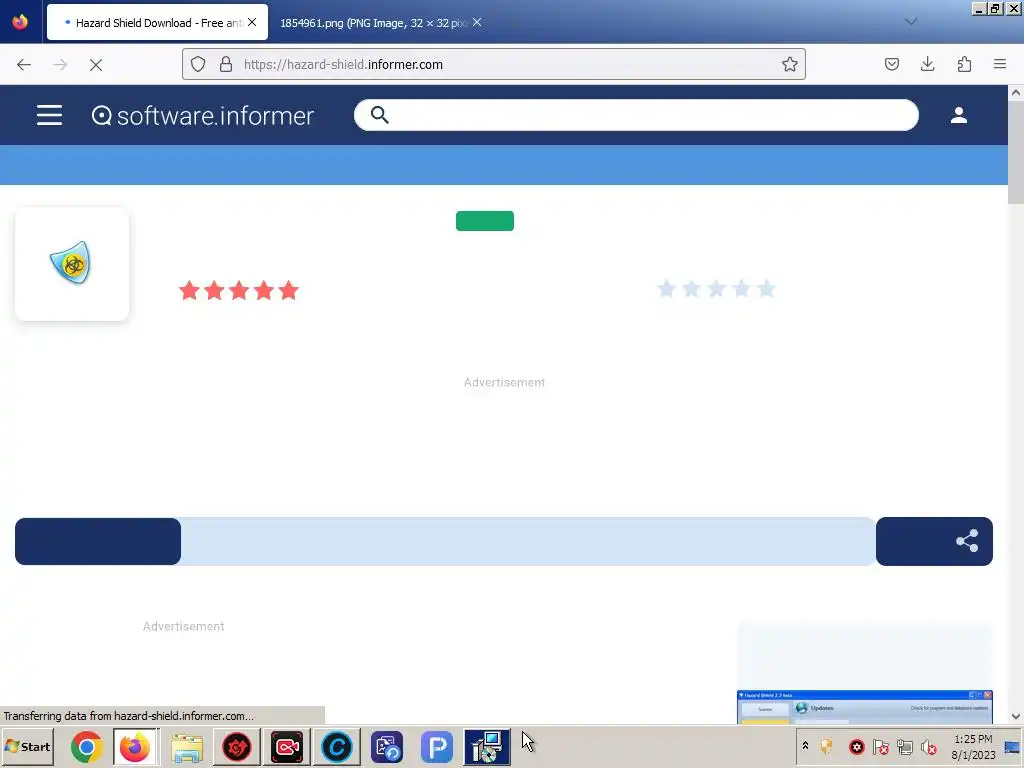The width and height of the screenshot is (1024, 768).
Task: Click the magnifier icon in the search box
Action: 379,115
